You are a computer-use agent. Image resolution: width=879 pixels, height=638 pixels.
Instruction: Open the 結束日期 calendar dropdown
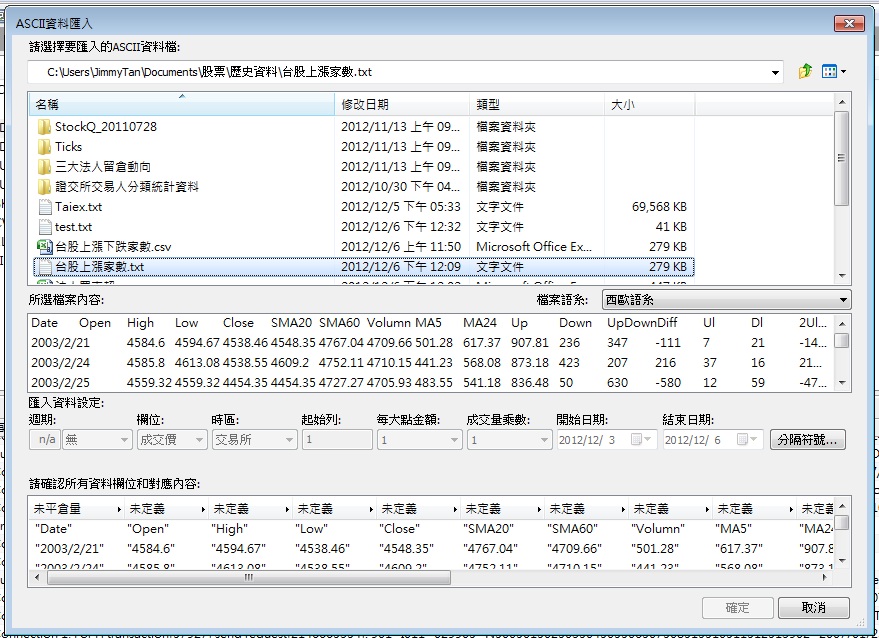pyautogui.click(x=747, y=440)
